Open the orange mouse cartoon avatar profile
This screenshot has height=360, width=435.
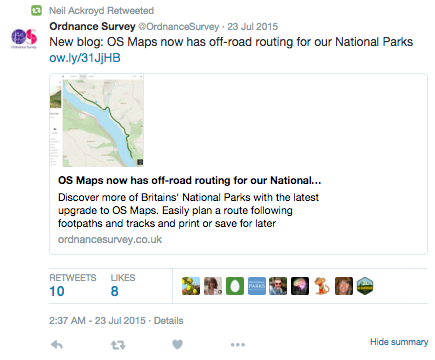(322, 286)
